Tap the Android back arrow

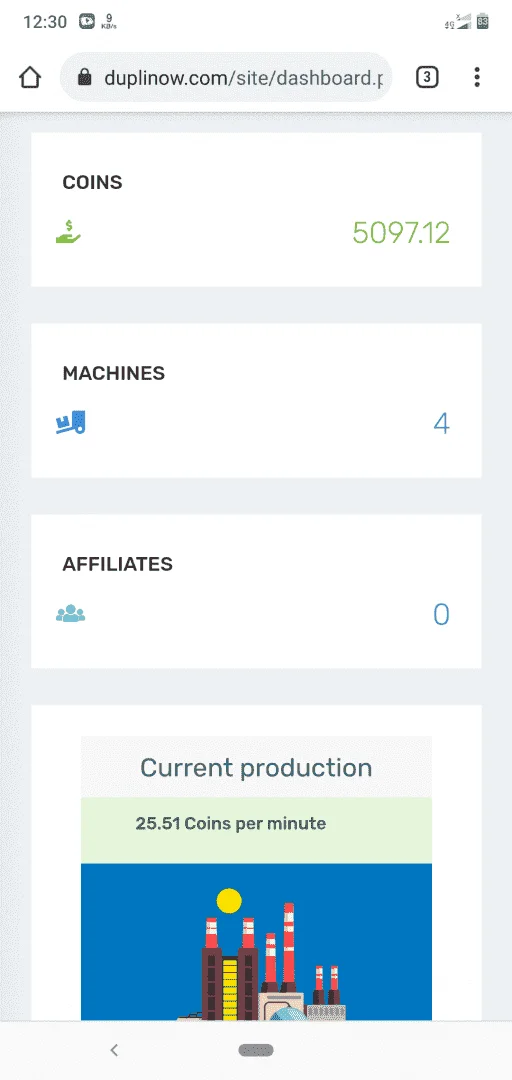[114, 1050]
